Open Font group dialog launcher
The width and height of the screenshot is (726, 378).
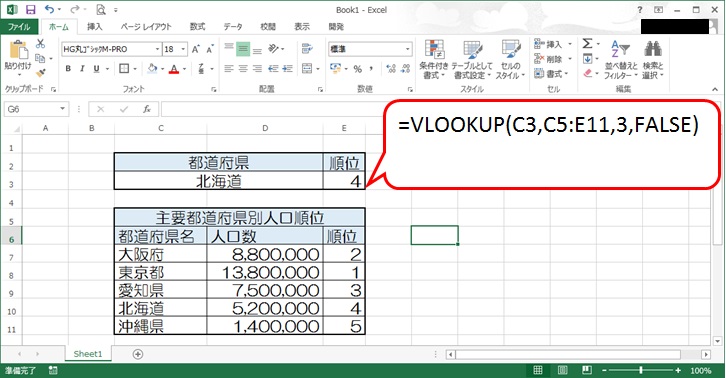pos(213,89)
